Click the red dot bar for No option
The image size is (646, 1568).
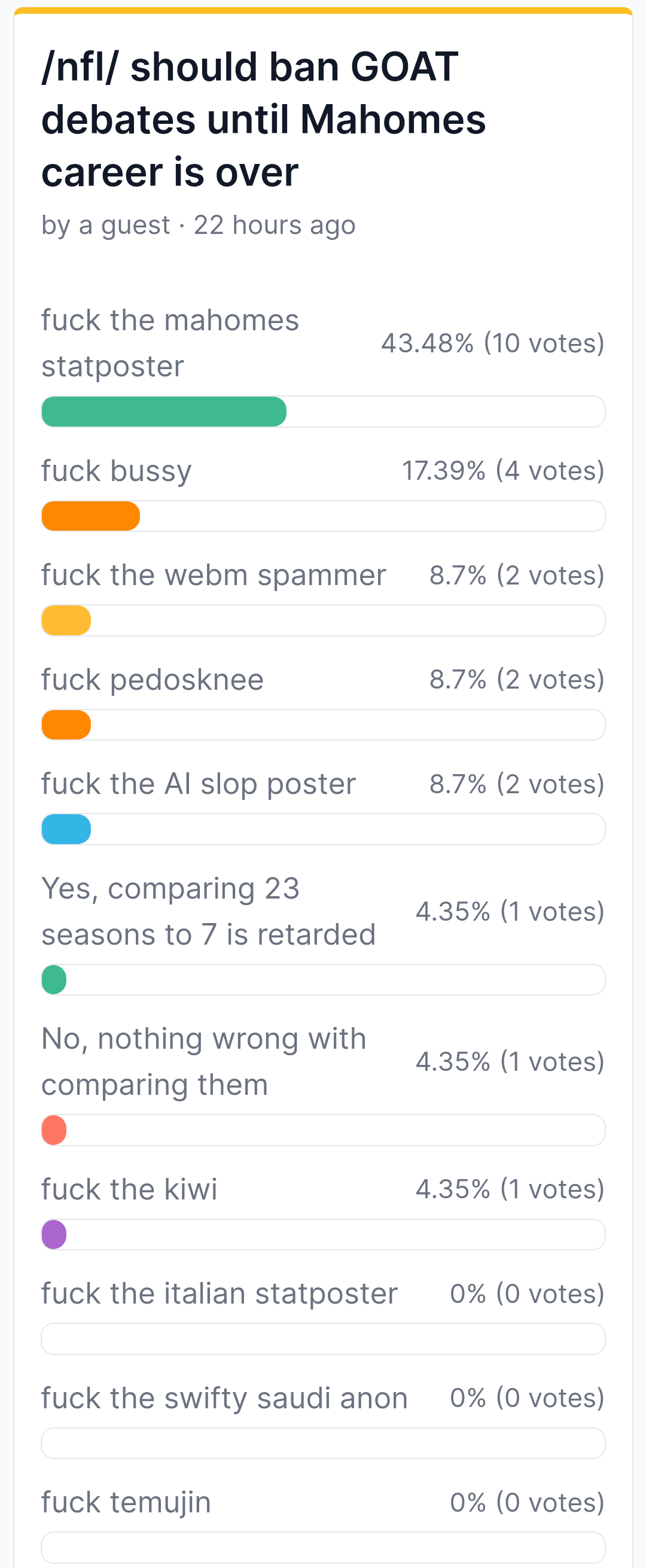(54, 1129)
